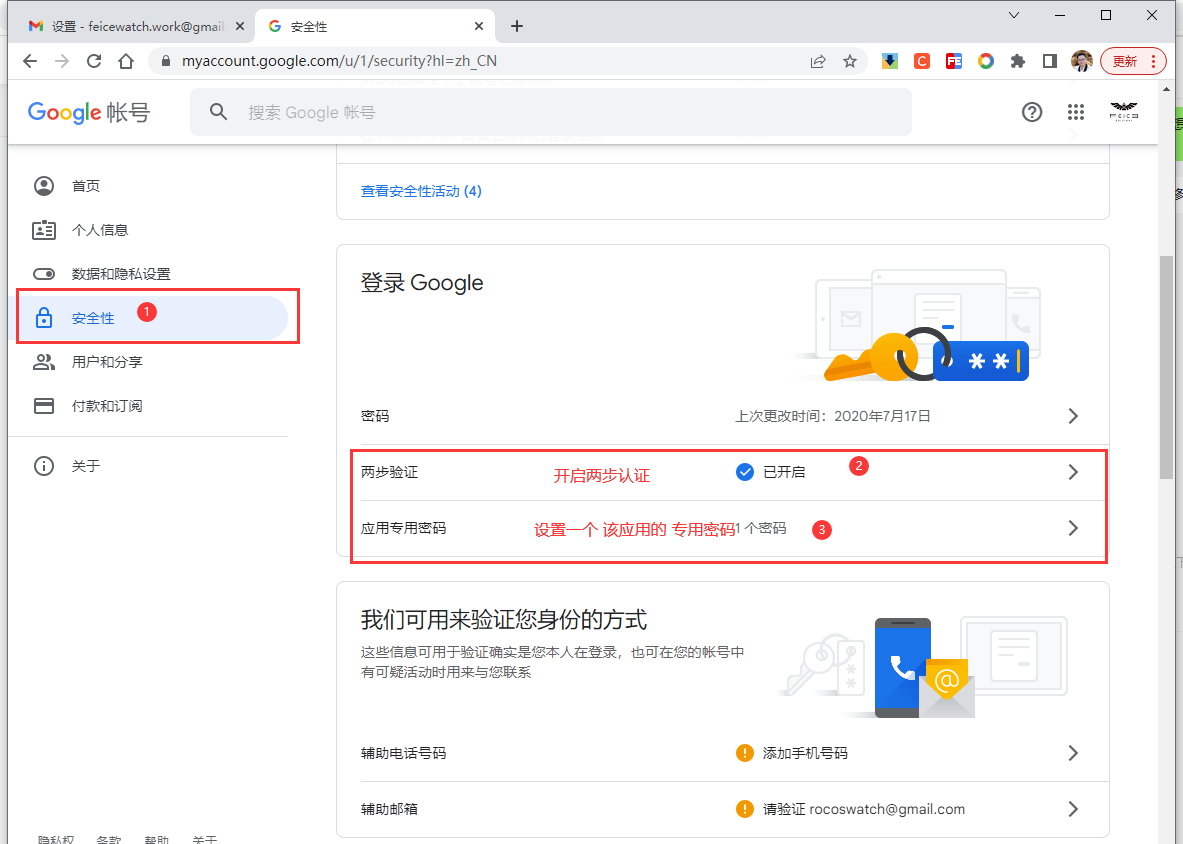
Task: Expand the 密码 row chevron
Action: click(1073, 416)
